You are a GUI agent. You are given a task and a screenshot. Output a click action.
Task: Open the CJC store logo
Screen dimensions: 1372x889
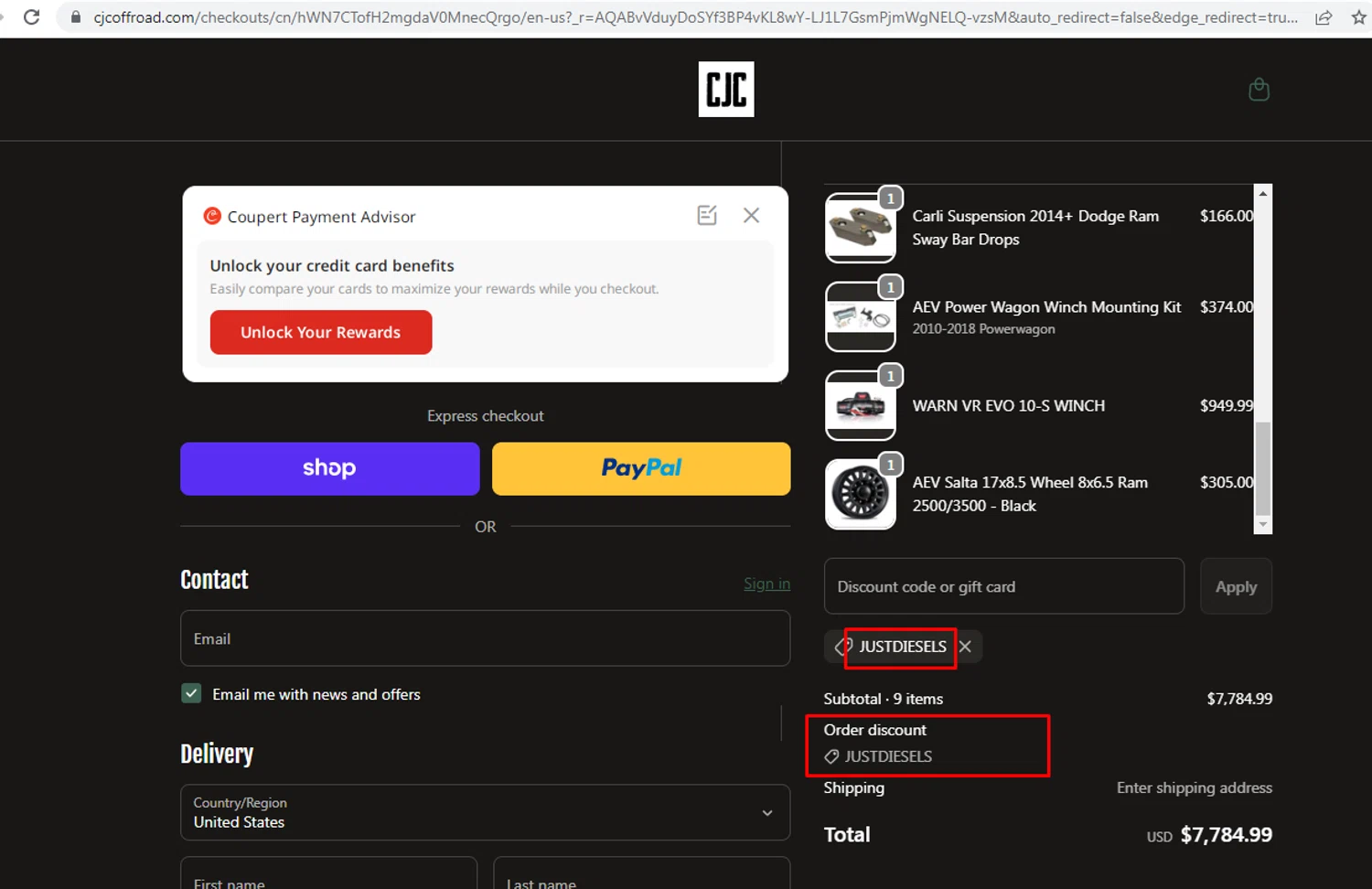[726, 90]
